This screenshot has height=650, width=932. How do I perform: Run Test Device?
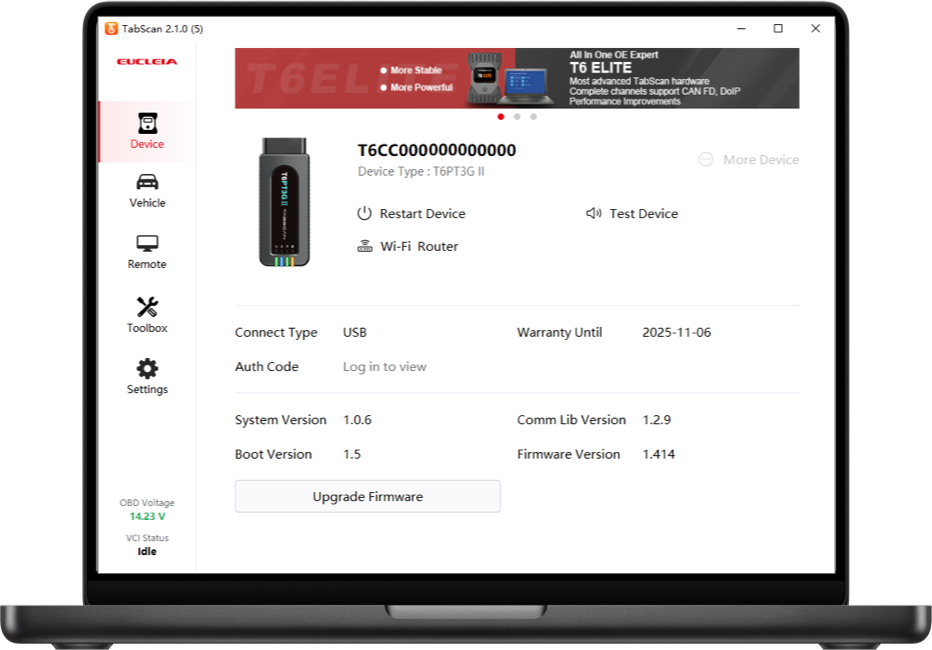[632, 213]
